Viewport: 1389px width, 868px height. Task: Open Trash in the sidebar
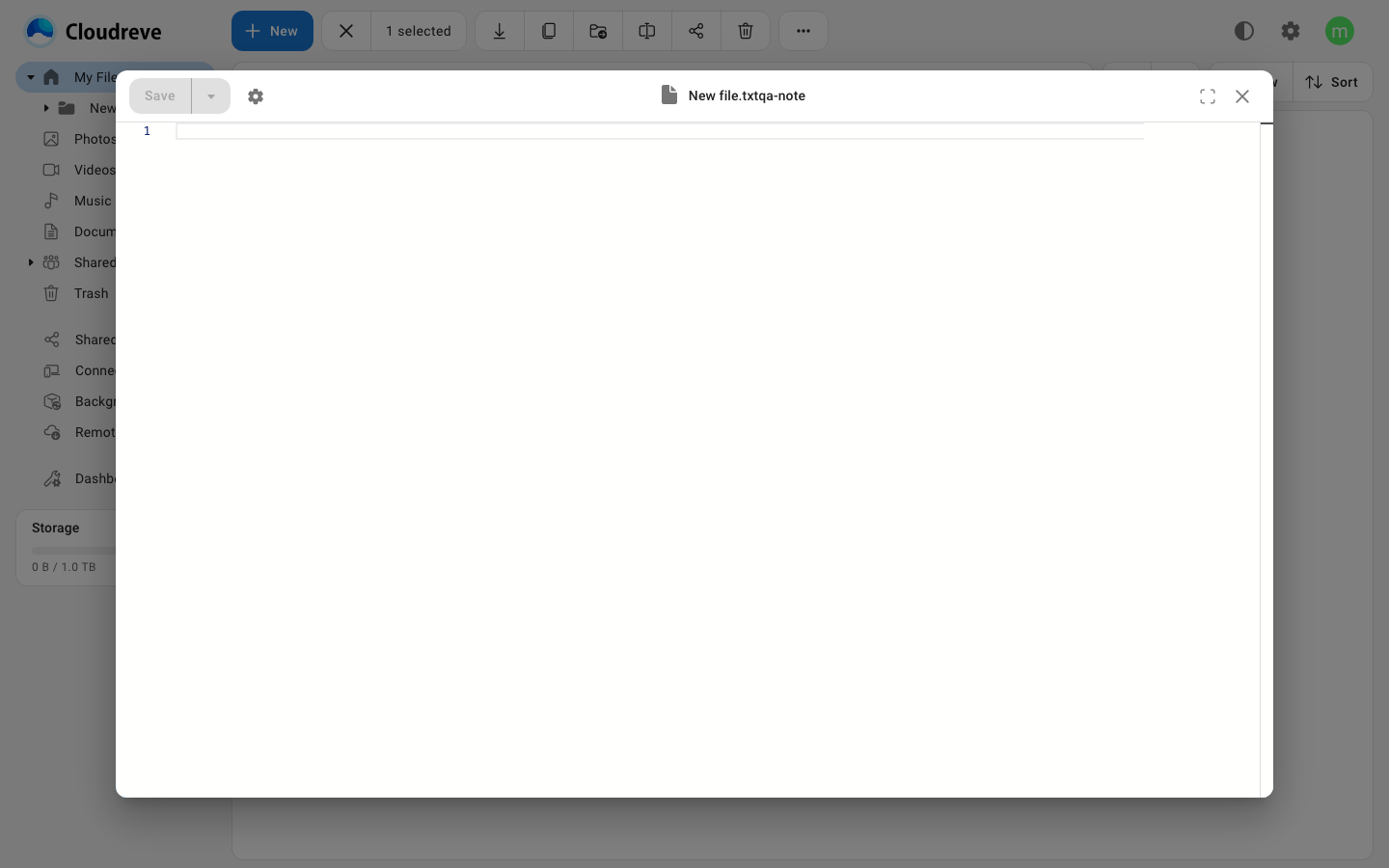tap(68, 293)
